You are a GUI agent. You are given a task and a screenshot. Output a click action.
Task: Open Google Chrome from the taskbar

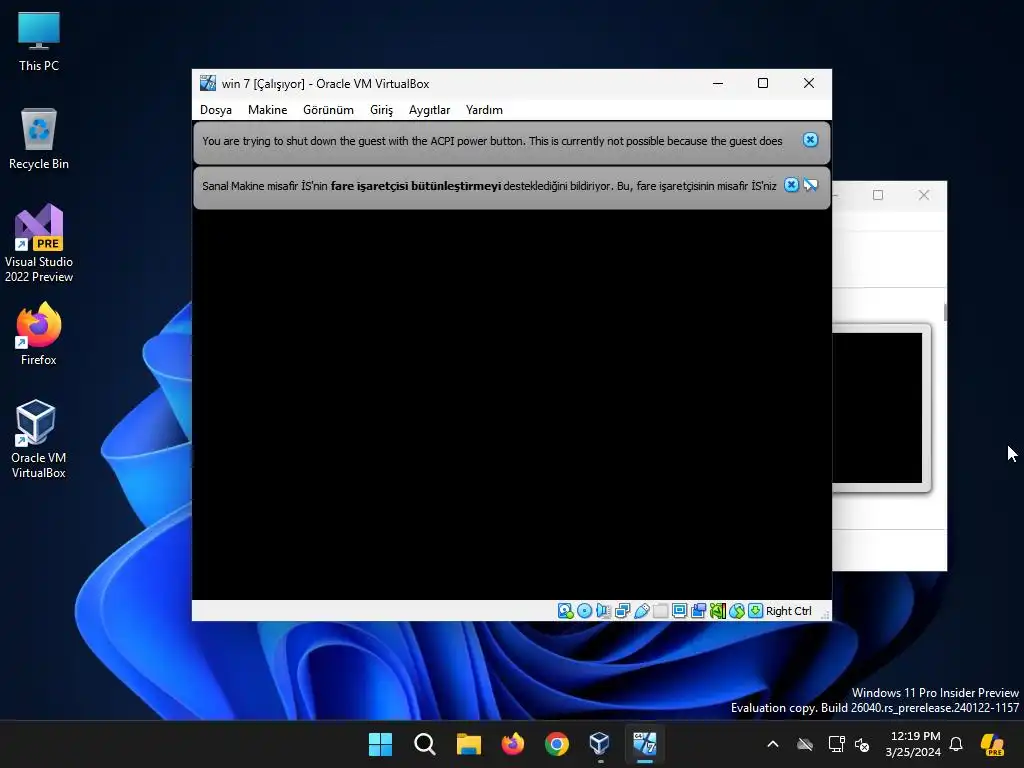[556, 744]
